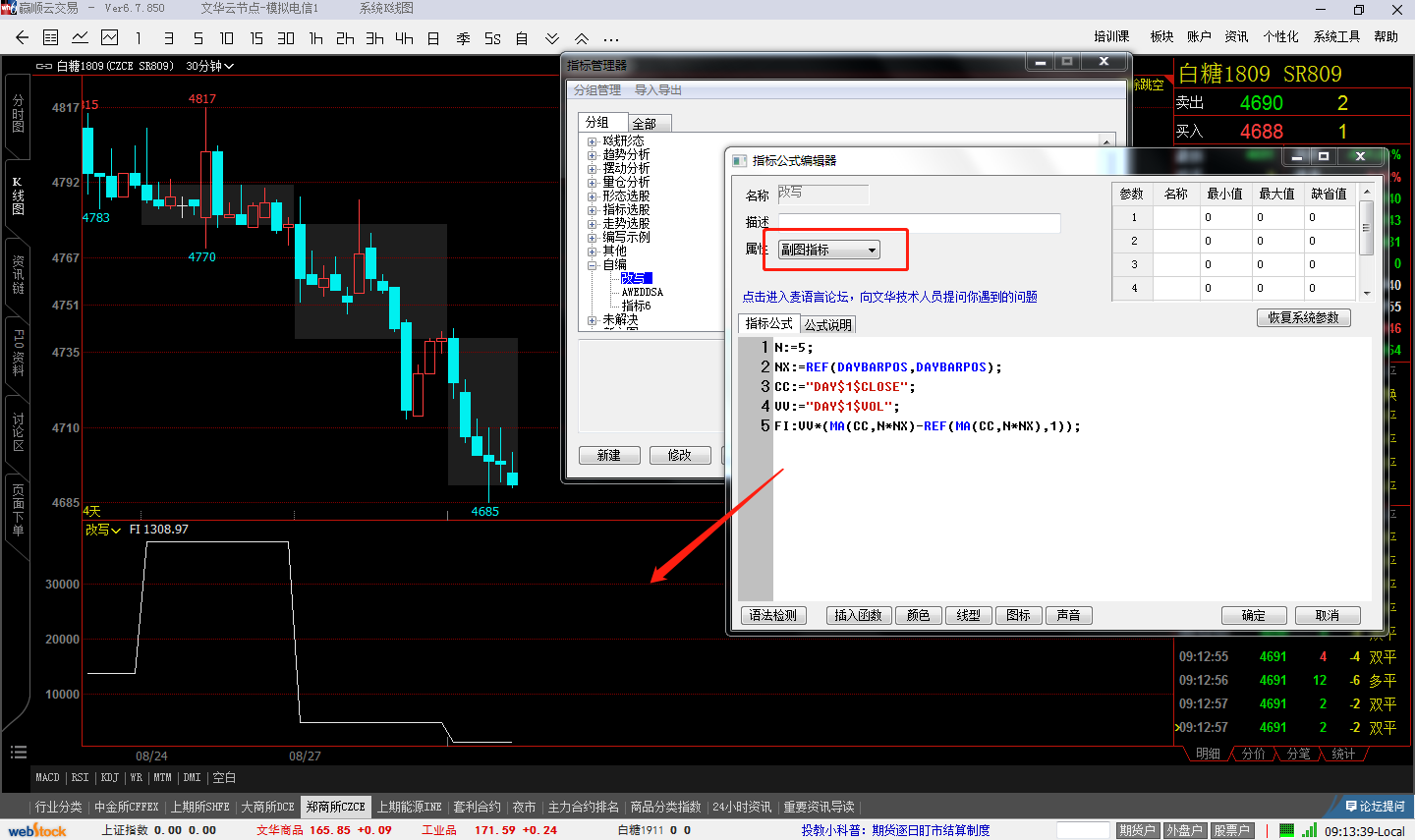Screen dimensions: 1415x840
Task: Select the AWEDDSA indicator in tree
Action: (x=642, y=292)
